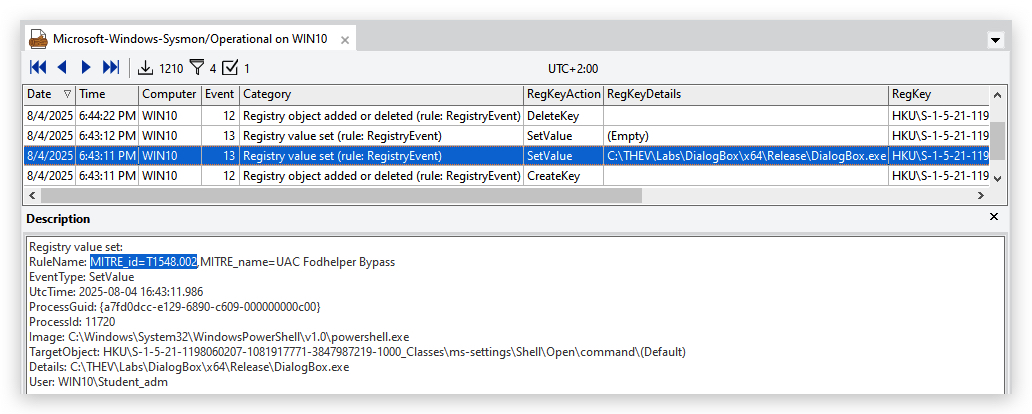Click the Description panel title
This screenshot has width=1032, height=414.
click(59, 219)
